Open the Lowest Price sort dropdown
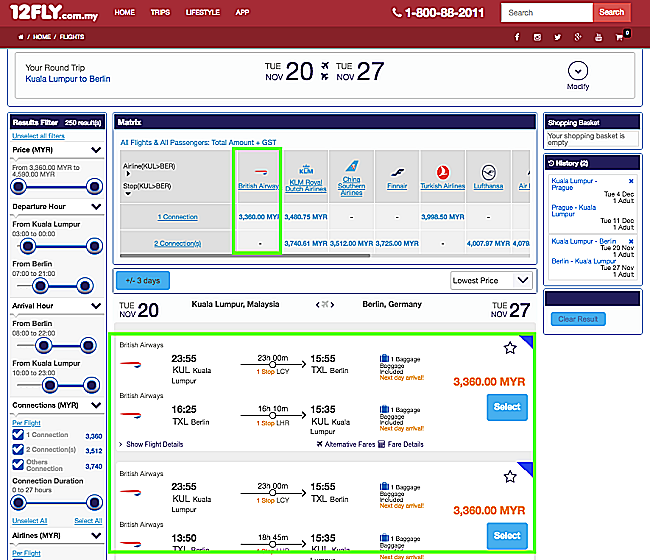The image size is (650, 560). point(491,281)
